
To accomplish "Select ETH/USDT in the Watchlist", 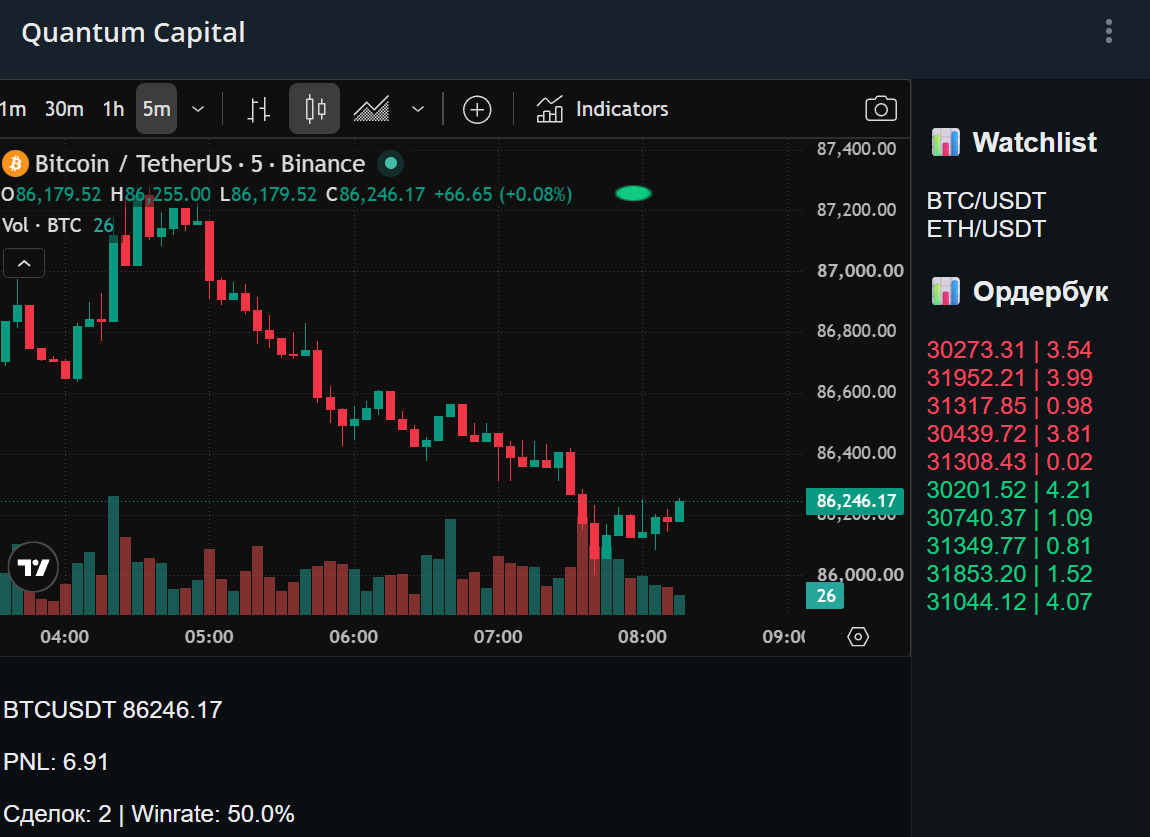I will coord(986,229).
